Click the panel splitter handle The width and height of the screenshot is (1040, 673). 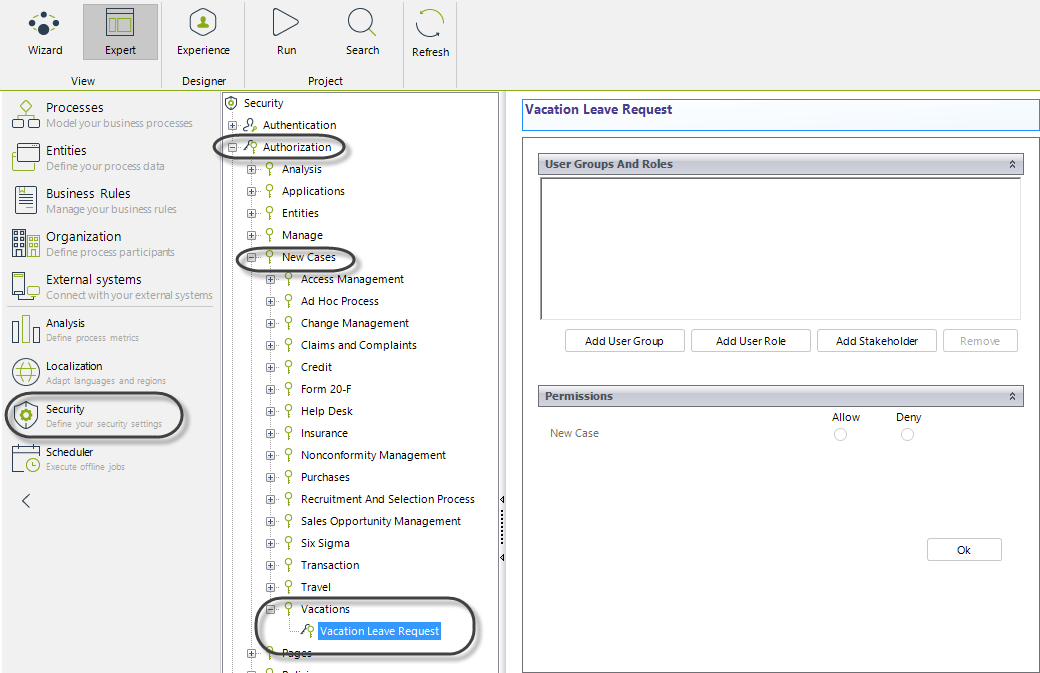point(502,527)
